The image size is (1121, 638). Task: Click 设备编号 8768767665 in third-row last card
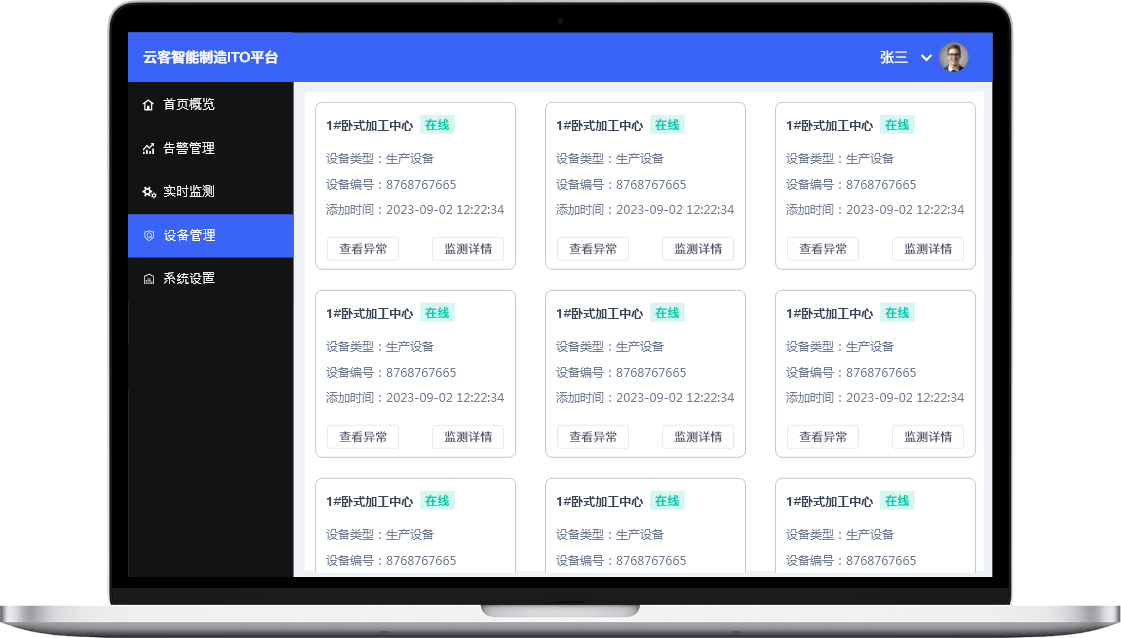click(x=851, y=561)
